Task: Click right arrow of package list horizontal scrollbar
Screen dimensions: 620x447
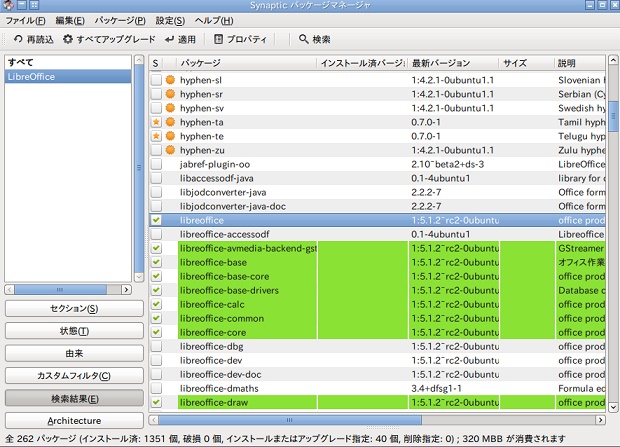Action: [x=600, y=420]
